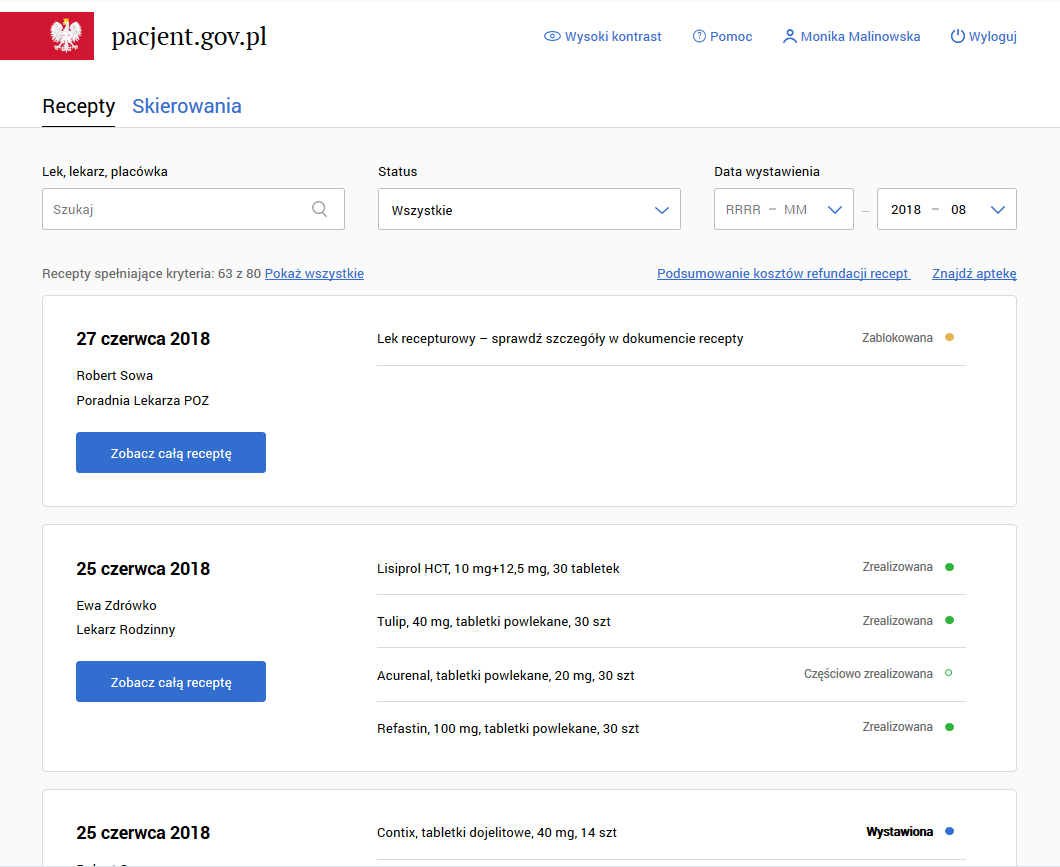The width and height of the screenshot is (1060, 867).
Task: Click the hollow Częściowo zrealizowana status circle
Action: click(x=949, y=673)
